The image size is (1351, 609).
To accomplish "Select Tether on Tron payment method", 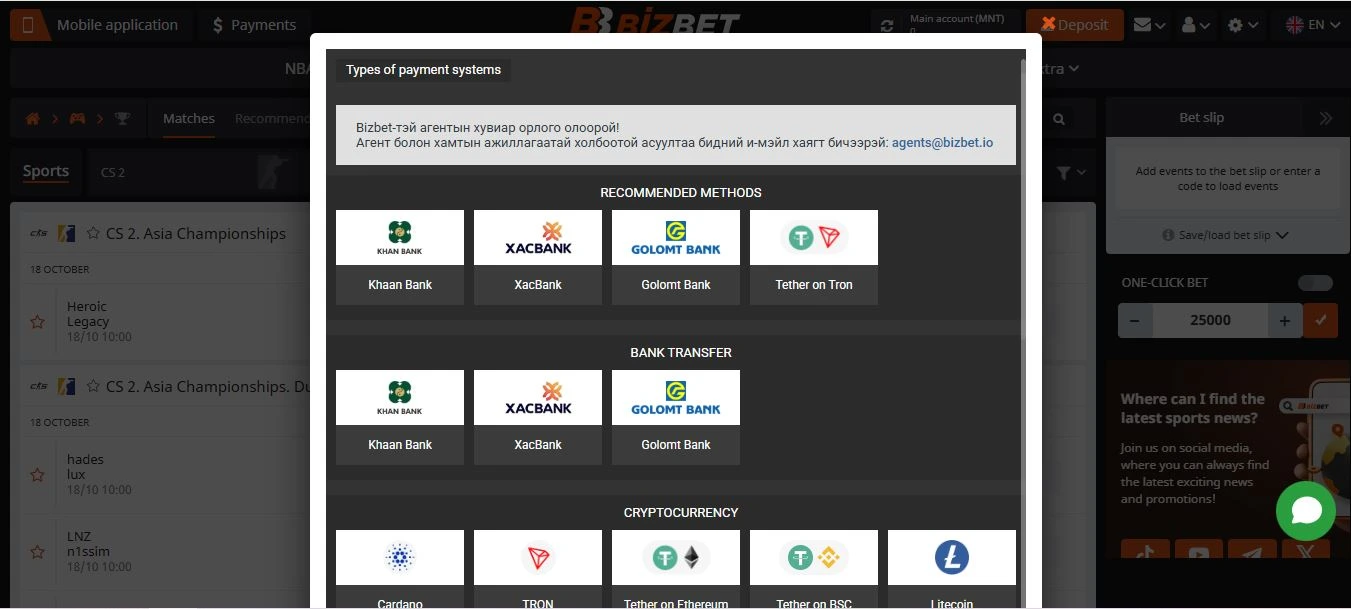I will (x=814, y=257).
